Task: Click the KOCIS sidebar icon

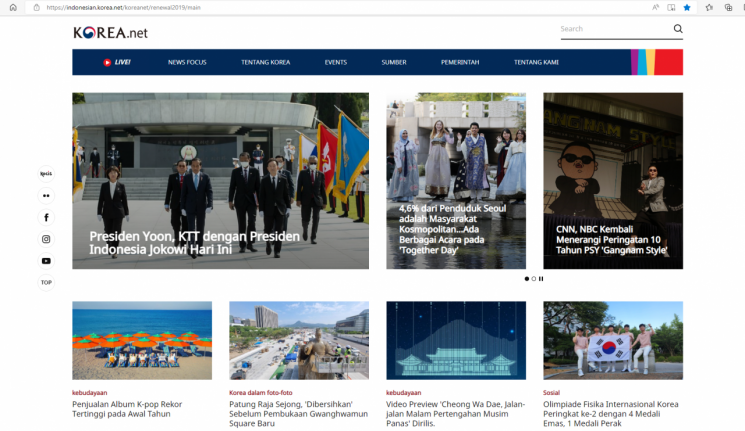Action: pyautogui.click(x=46, y=173)
